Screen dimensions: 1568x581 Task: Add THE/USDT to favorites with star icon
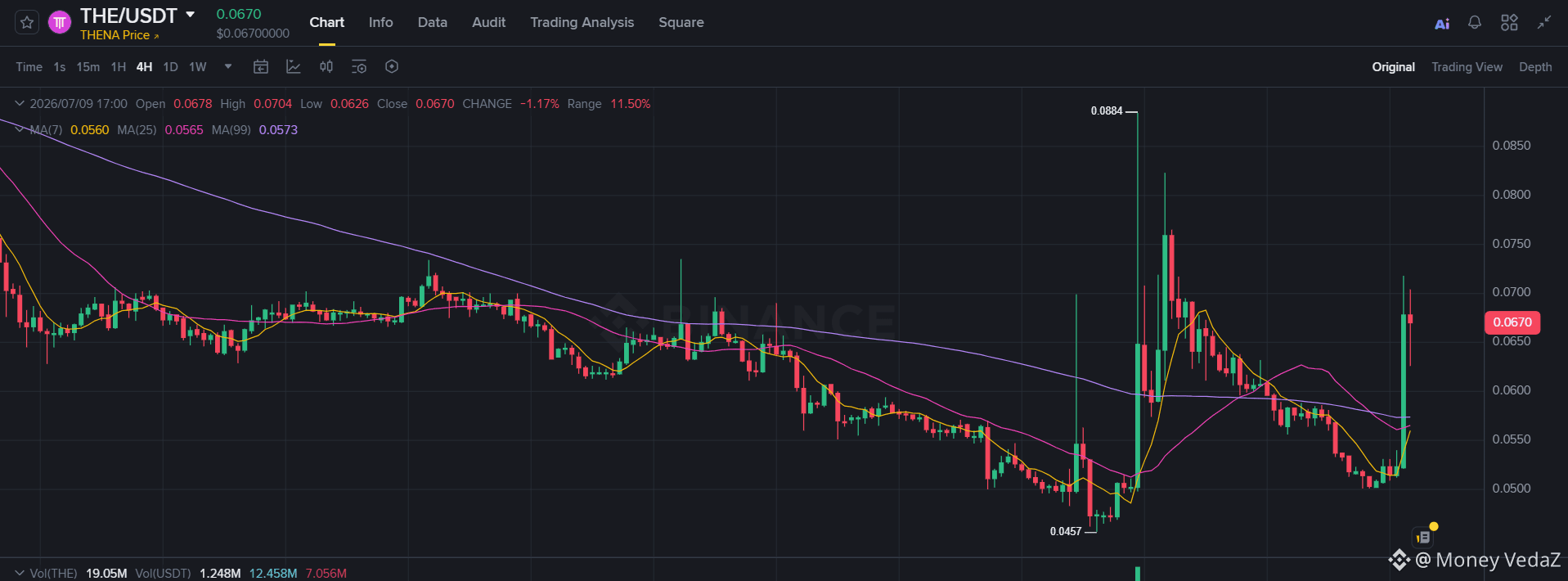[27, 22]
